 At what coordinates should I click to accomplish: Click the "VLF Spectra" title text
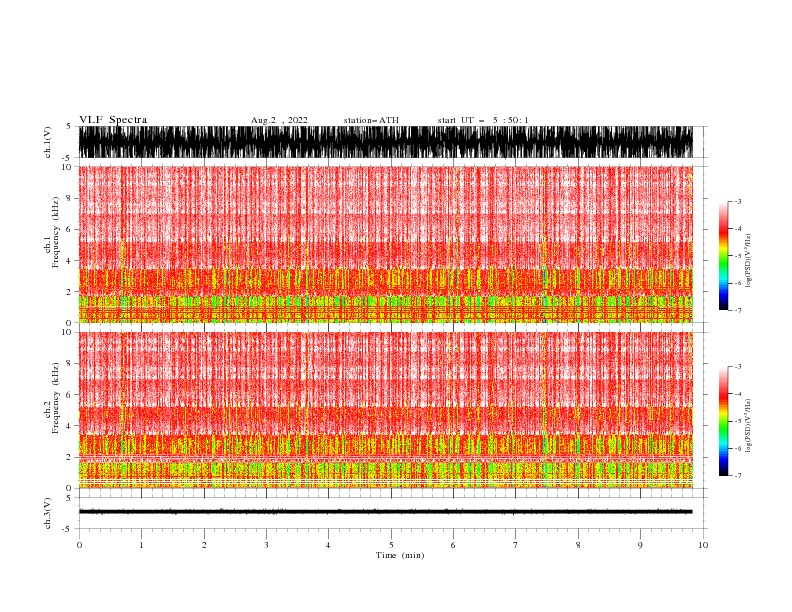[x=113, y=120]
